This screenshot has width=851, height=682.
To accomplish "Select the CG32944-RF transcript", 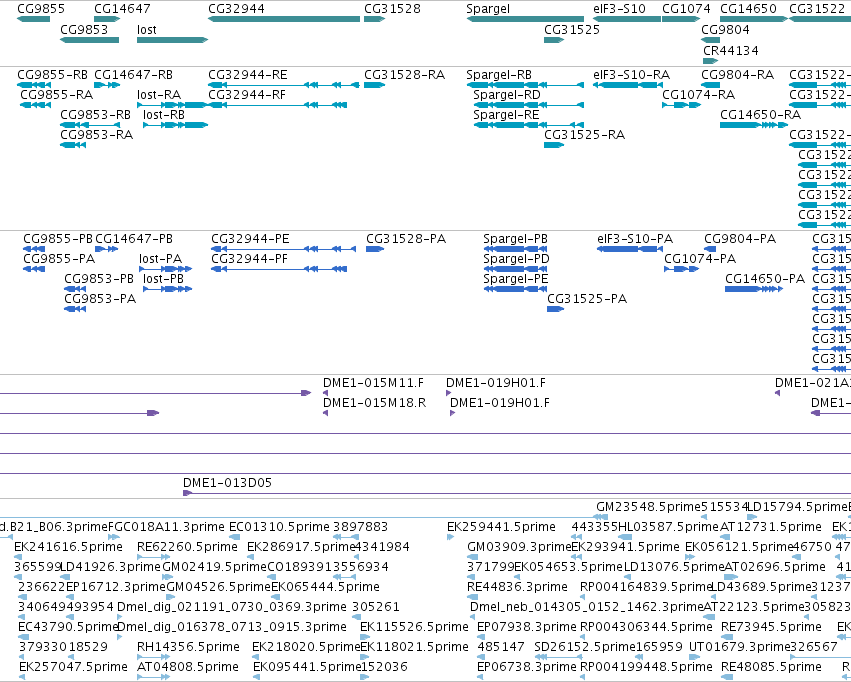I will coord(277,105).
